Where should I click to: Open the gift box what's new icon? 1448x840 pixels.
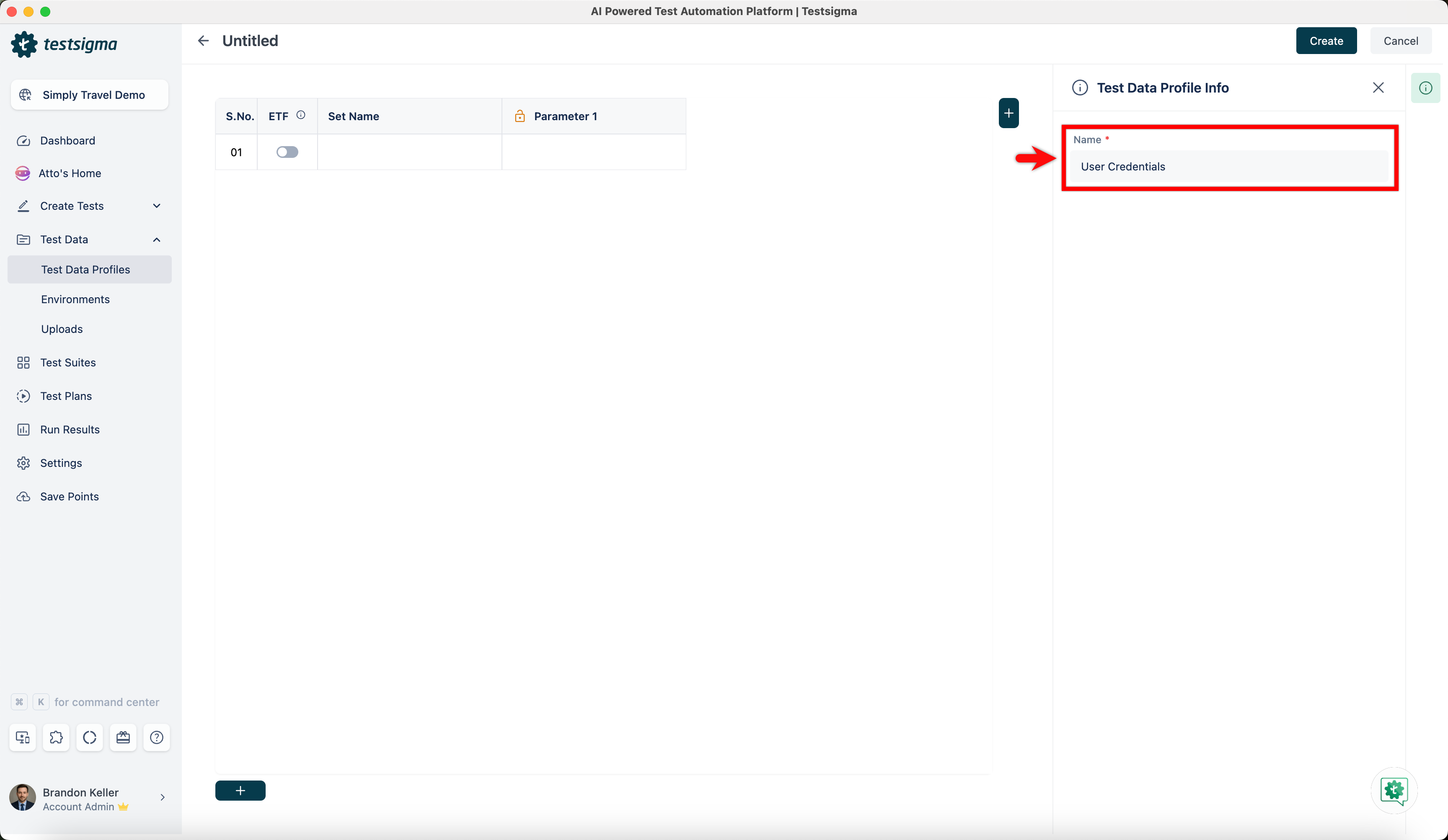pos(123,737)
